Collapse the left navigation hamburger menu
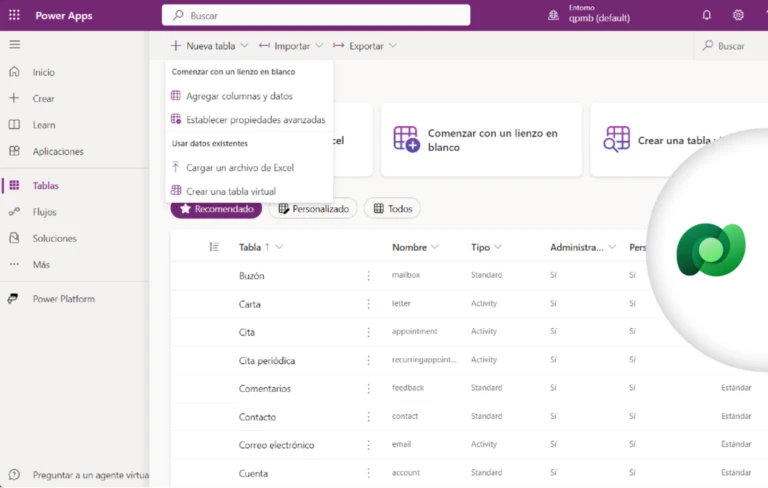 [x=15, y=45]
